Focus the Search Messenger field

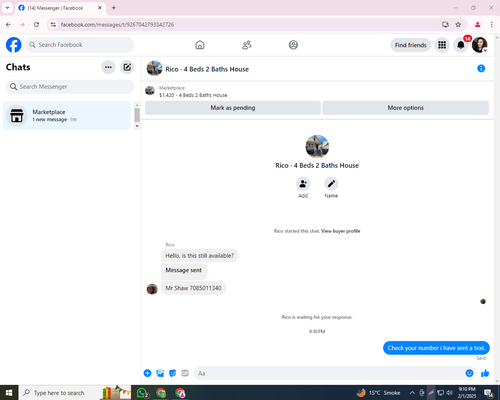point(70,87)
